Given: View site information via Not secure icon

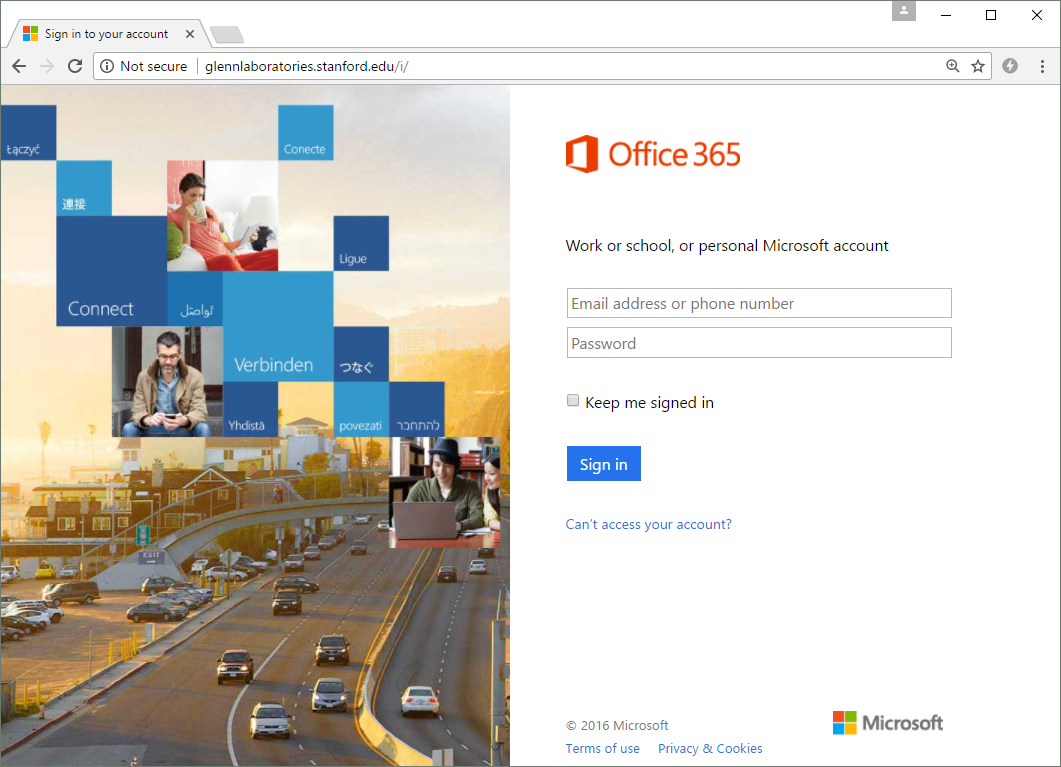Looking at the screenshot, I should (107, 66).
